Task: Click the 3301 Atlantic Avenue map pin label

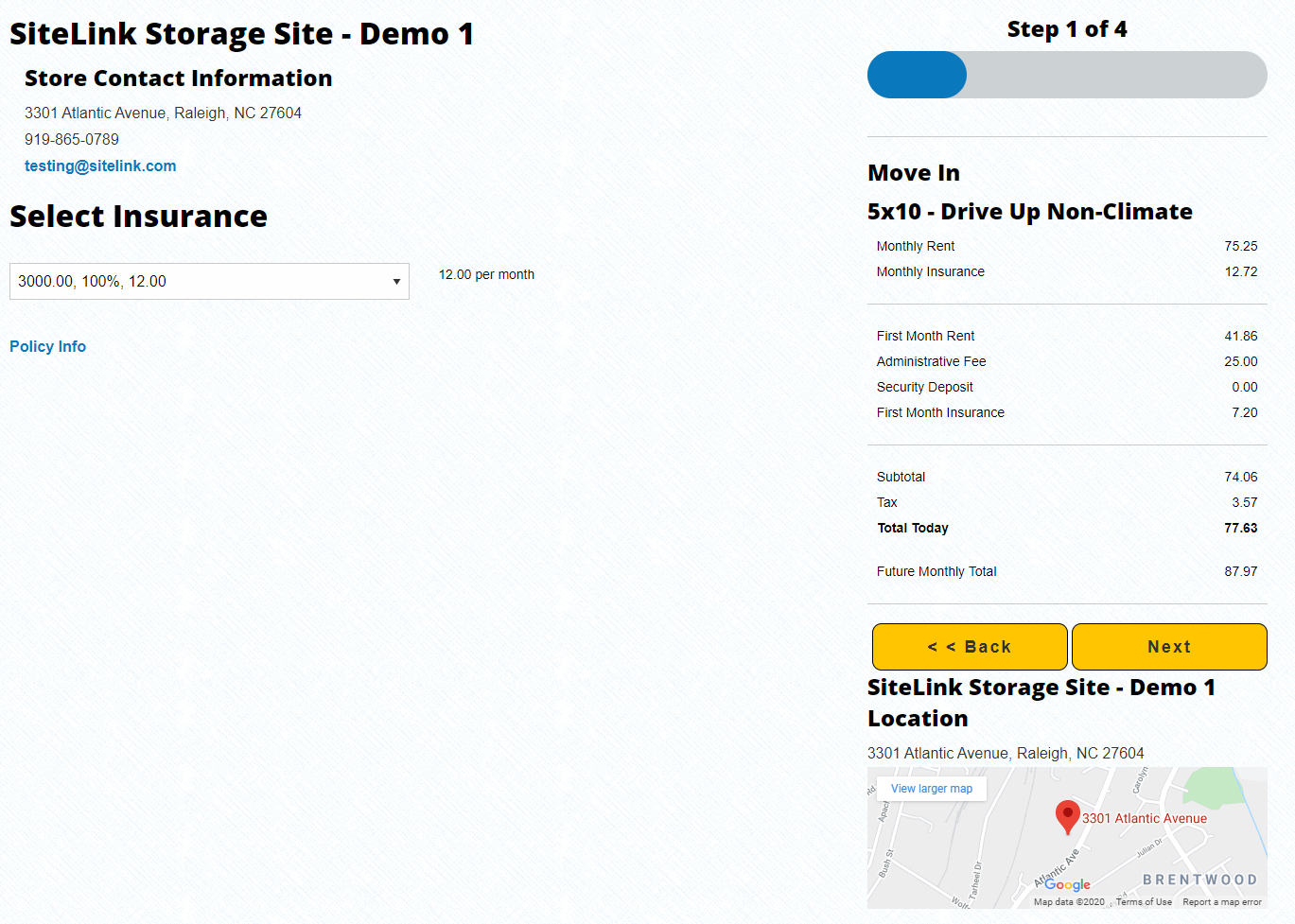Action: (x=1145, y=819)
